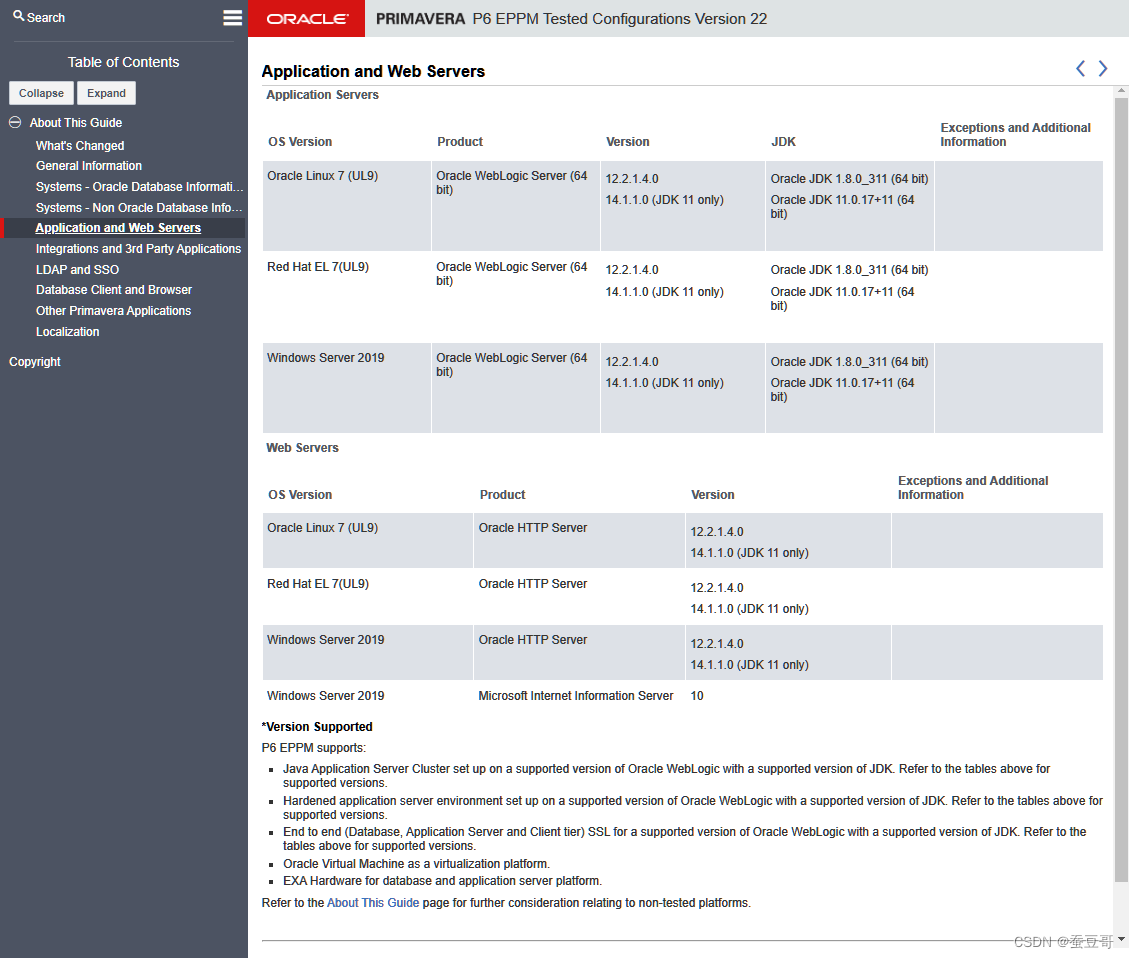Collapse the About This Guide node
Screen dimensions: 1129x958
14,122
